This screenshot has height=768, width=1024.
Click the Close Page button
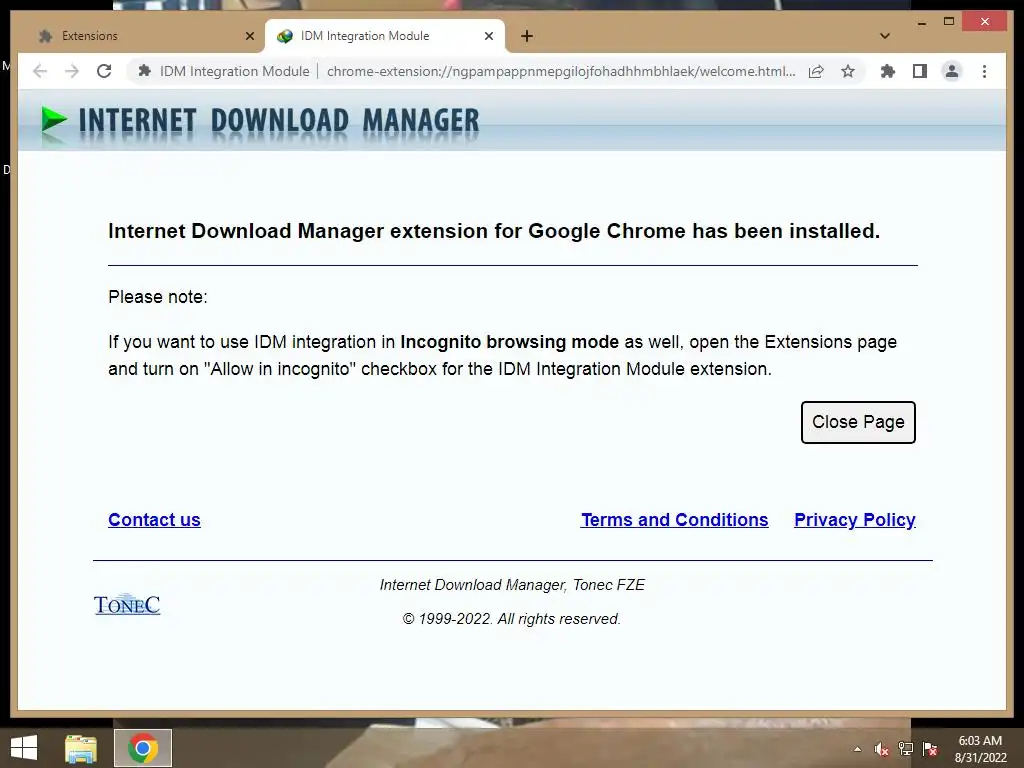(x=858, y=423)
